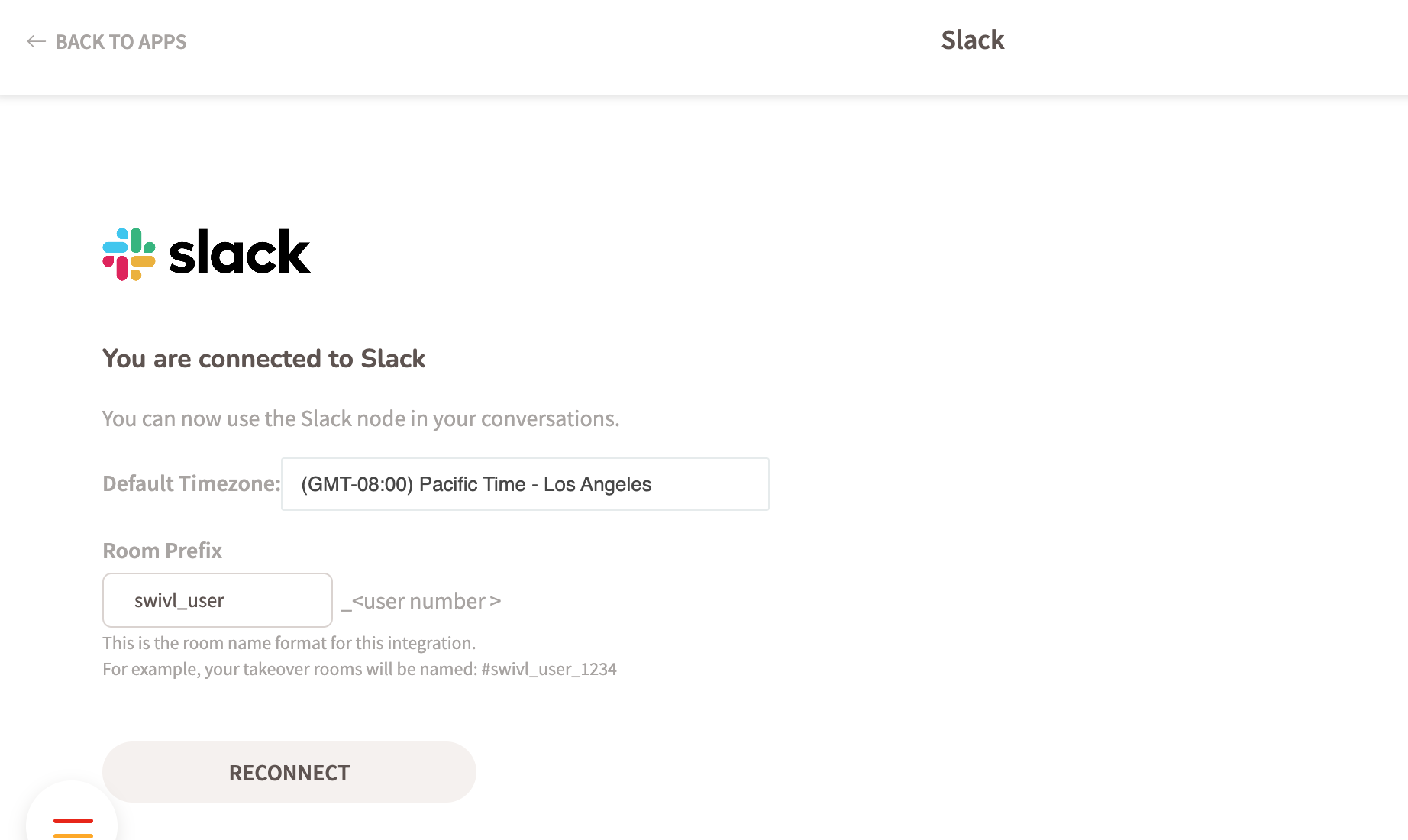Click the "You are connected to Slack" heading
Viewport: 1408px width, 840px height.
pos(263,358)
